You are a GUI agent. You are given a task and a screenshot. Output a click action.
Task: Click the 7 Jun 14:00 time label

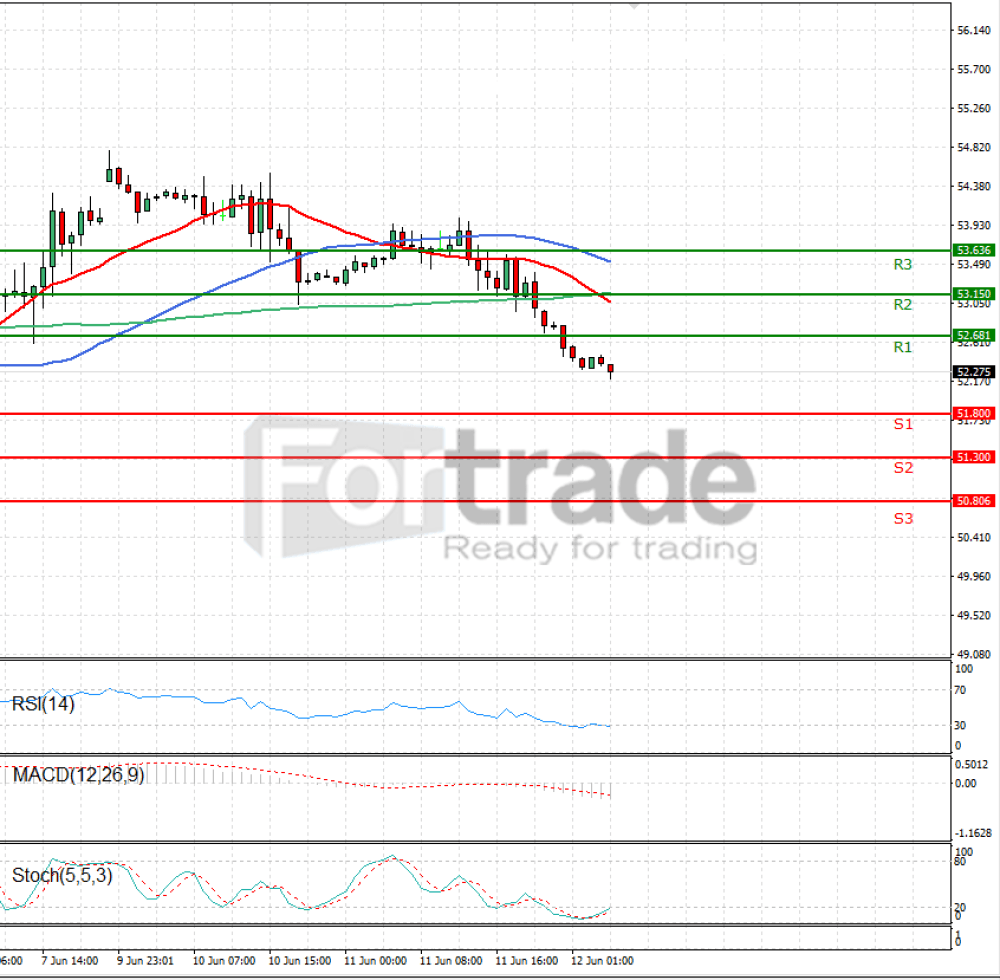click(70, 961)
